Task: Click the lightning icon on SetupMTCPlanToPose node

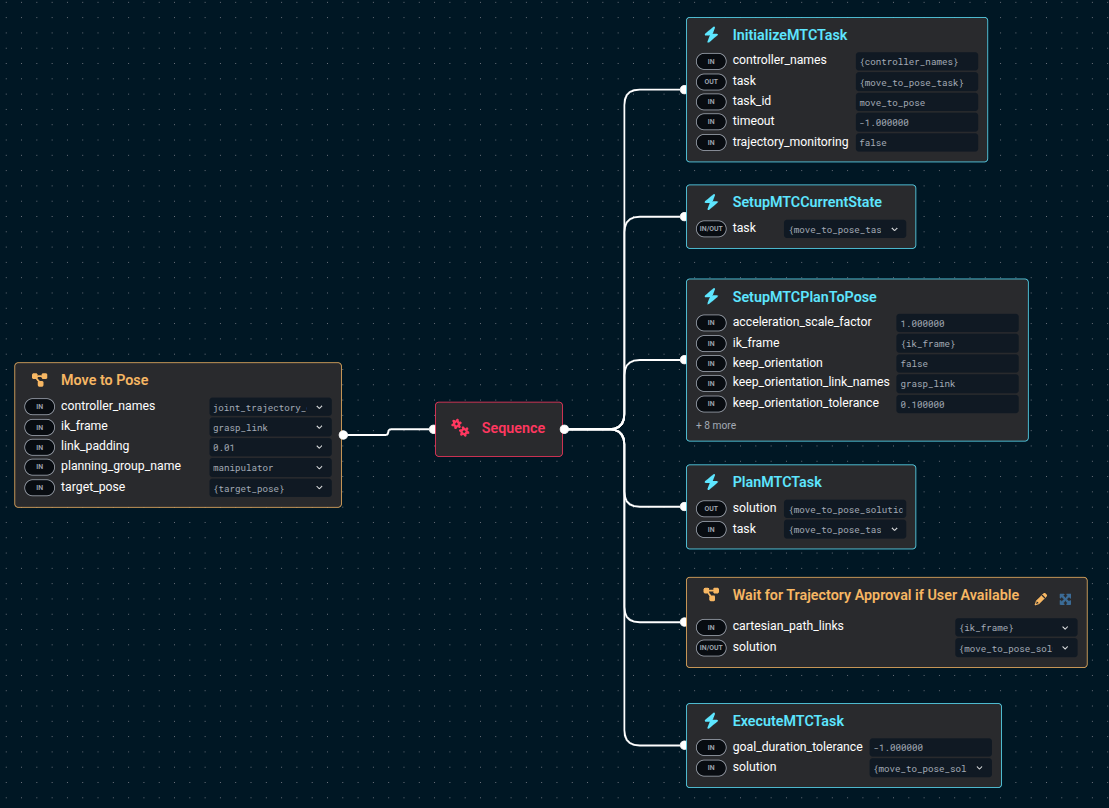Action: tap(711, 297)
